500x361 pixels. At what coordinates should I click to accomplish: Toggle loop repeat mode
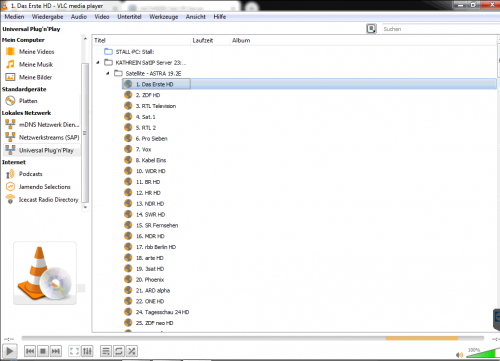click(x=119, y=351)
